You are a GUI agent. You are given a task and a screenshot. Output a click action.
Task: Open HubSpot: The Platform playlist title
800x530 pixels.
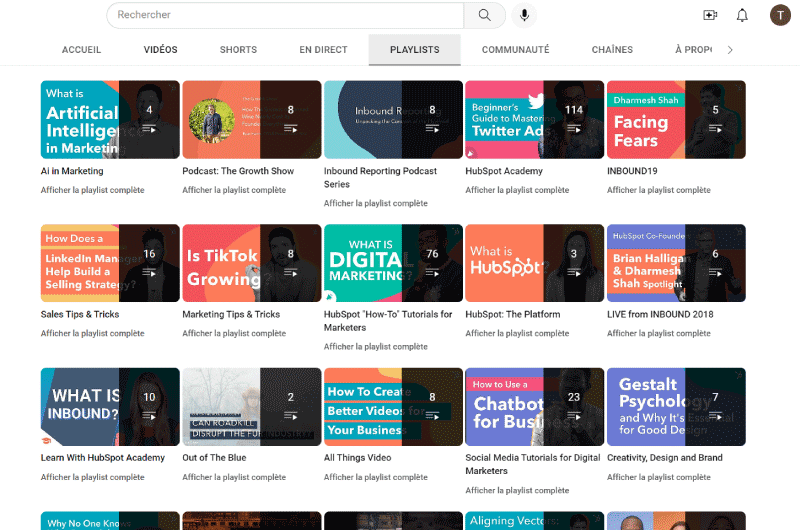click(513, 314)
